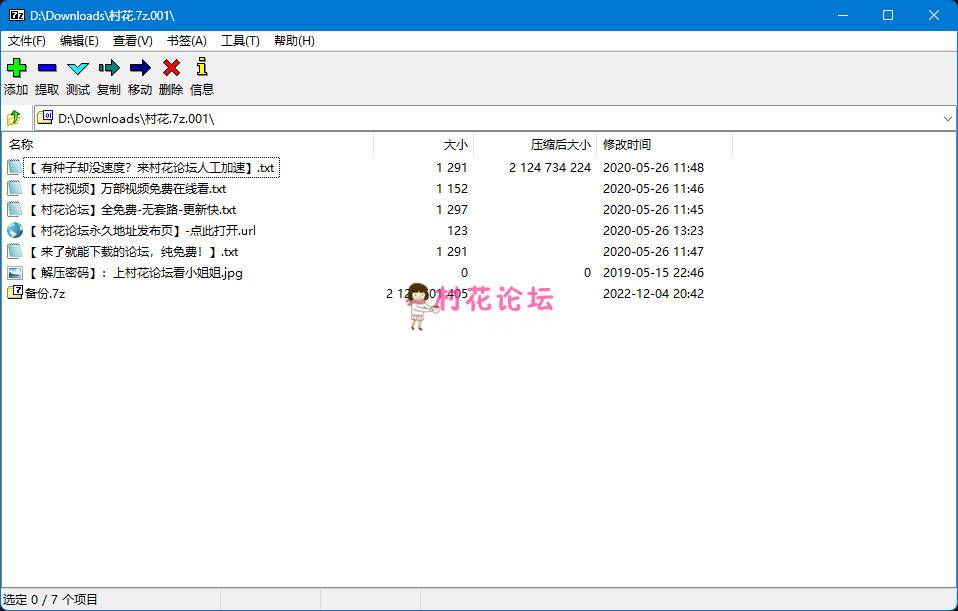Image resolution: width=958 pixels, height=611 pixels.
Task: Run the Test (测试) archive tool
Action: [x=78, y=68]
